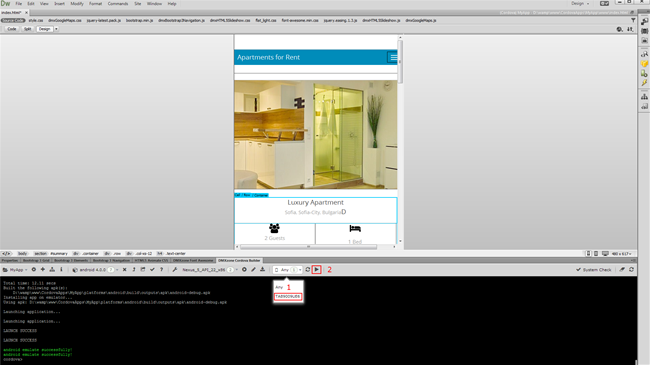650x365 pixels.
Task: Click the wrench emulator settings icon
Action: click(175, 270)
